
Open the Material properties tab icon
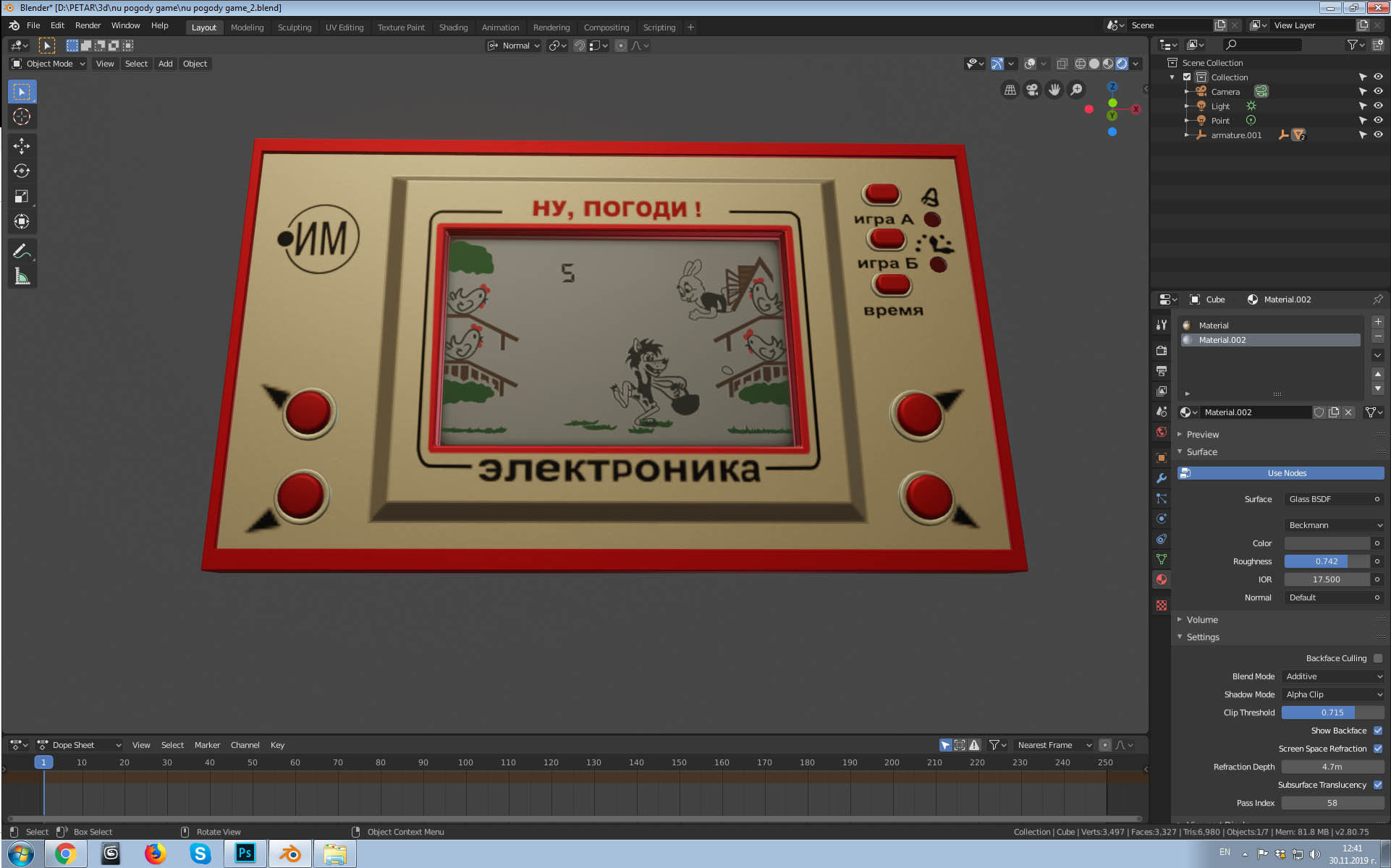(1162, 579)
